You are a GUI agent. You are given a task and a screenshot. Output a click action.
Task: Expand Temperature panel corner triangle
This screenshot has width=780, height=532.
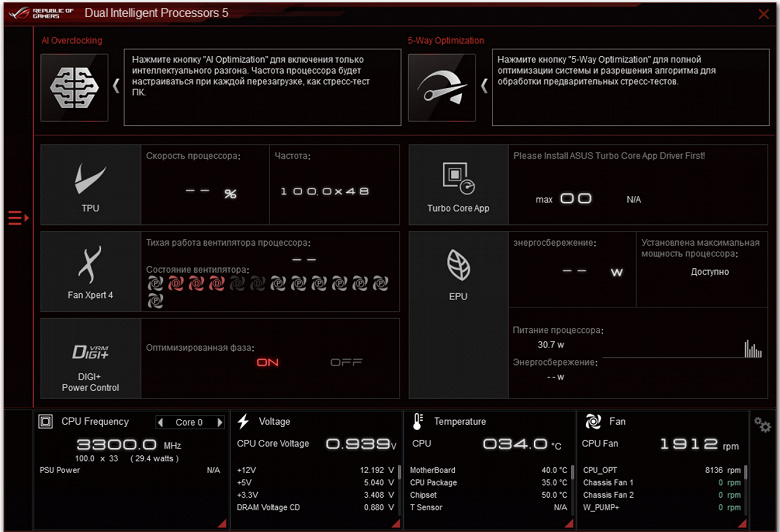click(569, 523)
